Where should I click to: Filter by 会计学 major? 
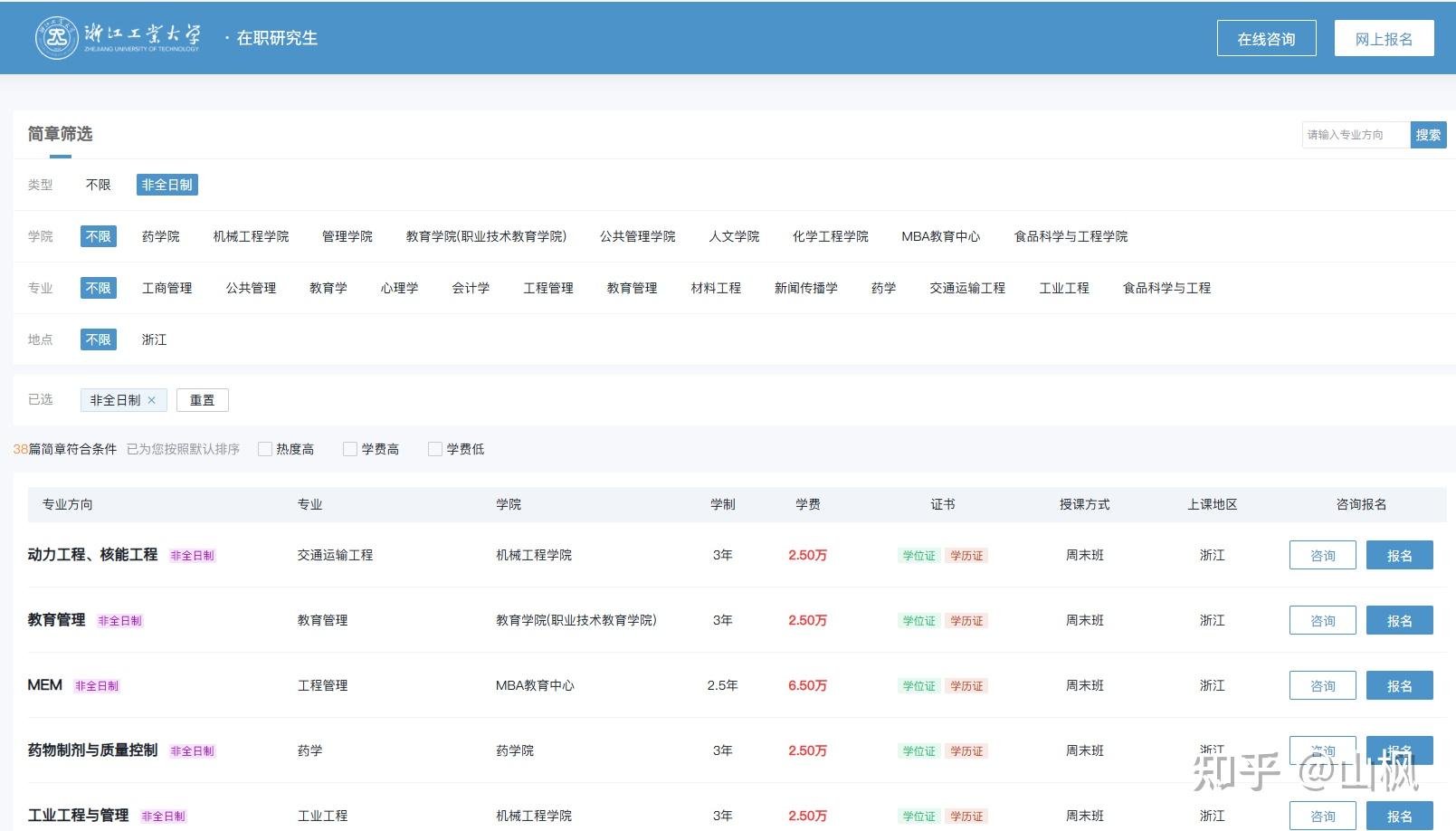tap(471, 288)
